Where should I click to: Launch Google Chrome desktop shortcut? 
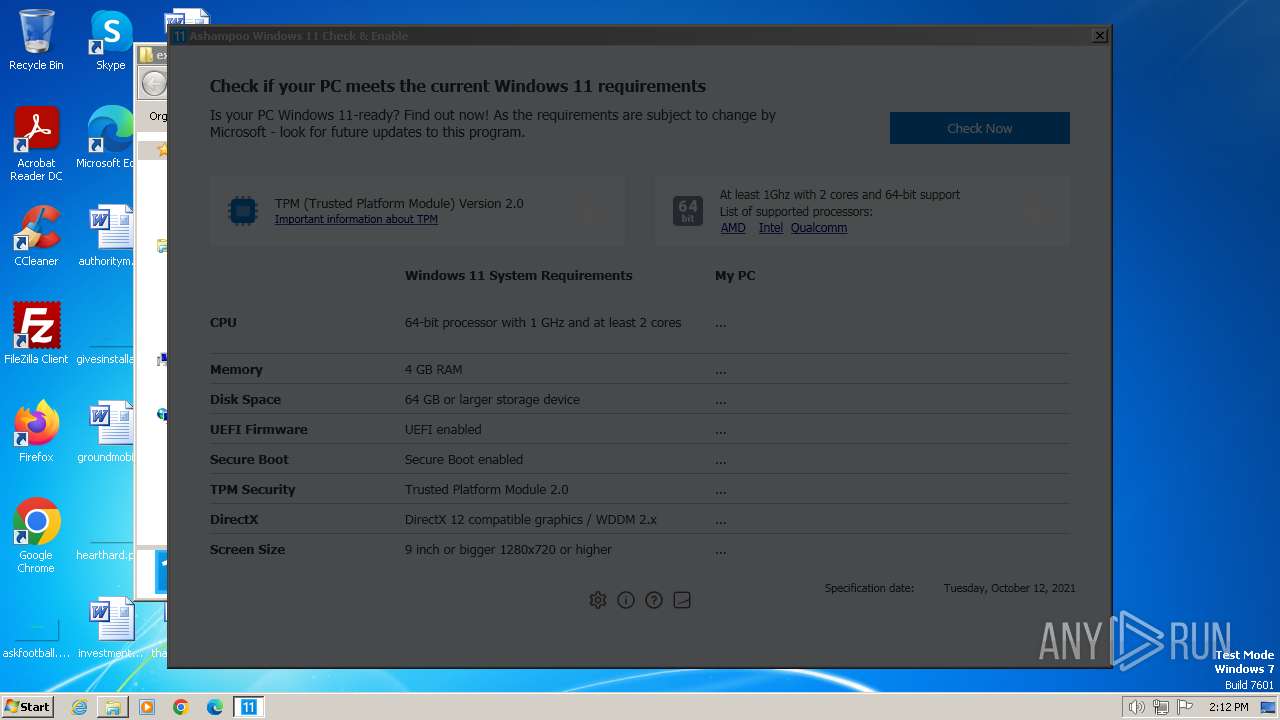36,536
